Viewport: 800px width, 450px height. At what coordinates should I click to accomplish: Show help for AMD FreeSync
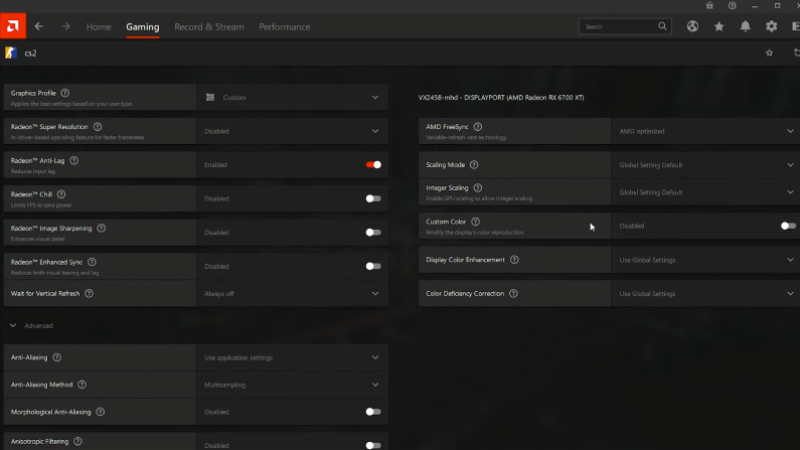(x=478, y=127)
